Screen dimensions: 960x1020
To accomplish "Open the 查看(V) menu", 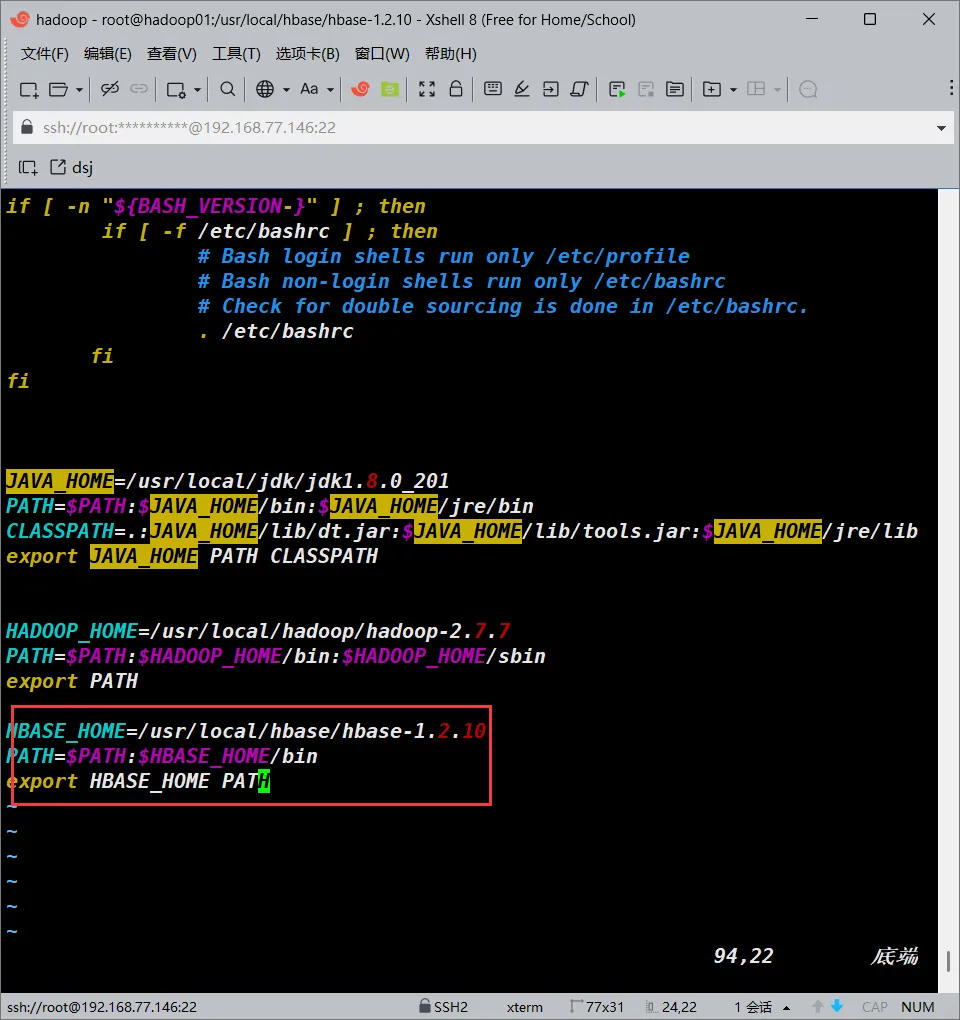I will (171, 54).
